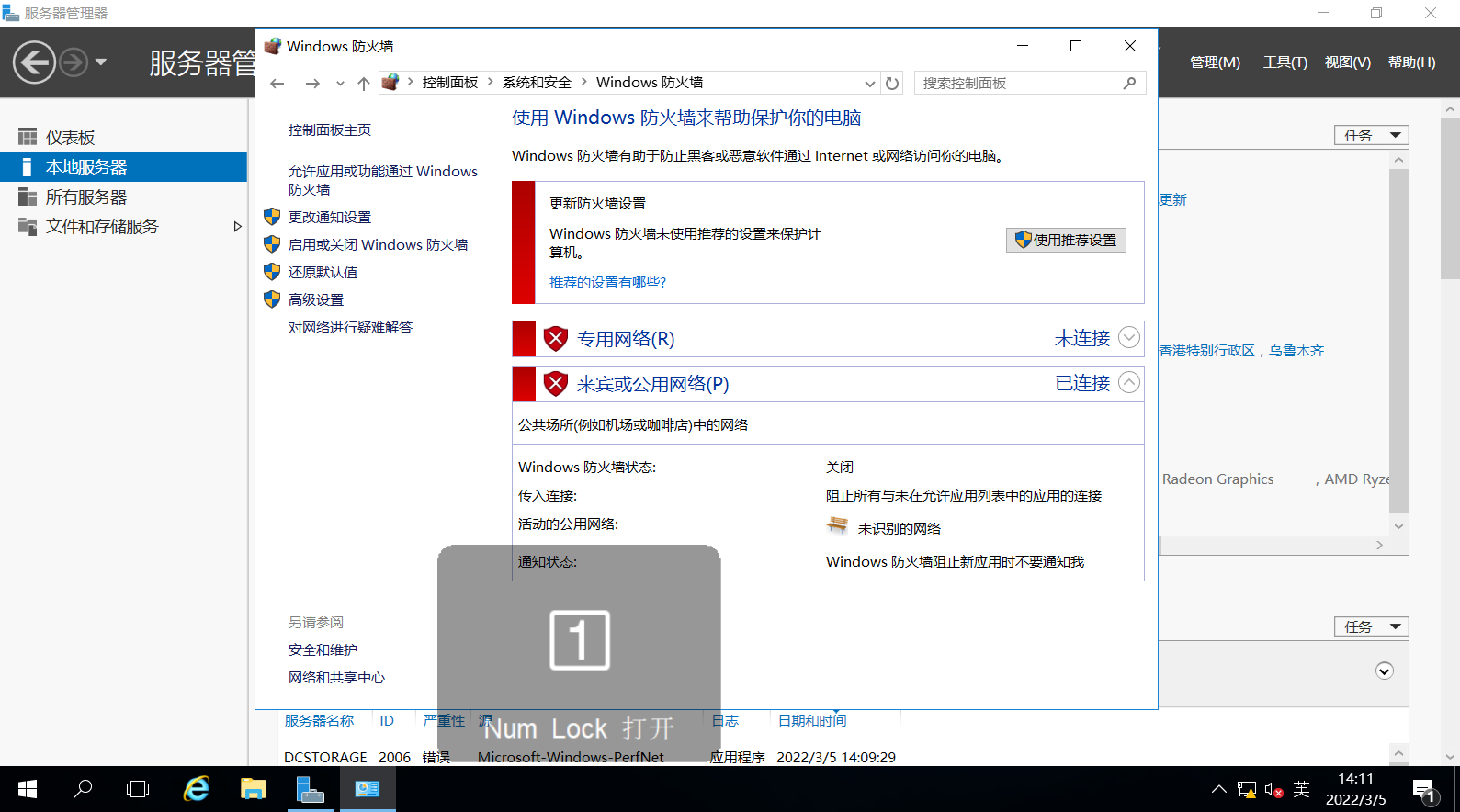This screenshot has height=812, width=1460.
Task: Click muted volume tray icon
Action: click(1273, 790)
